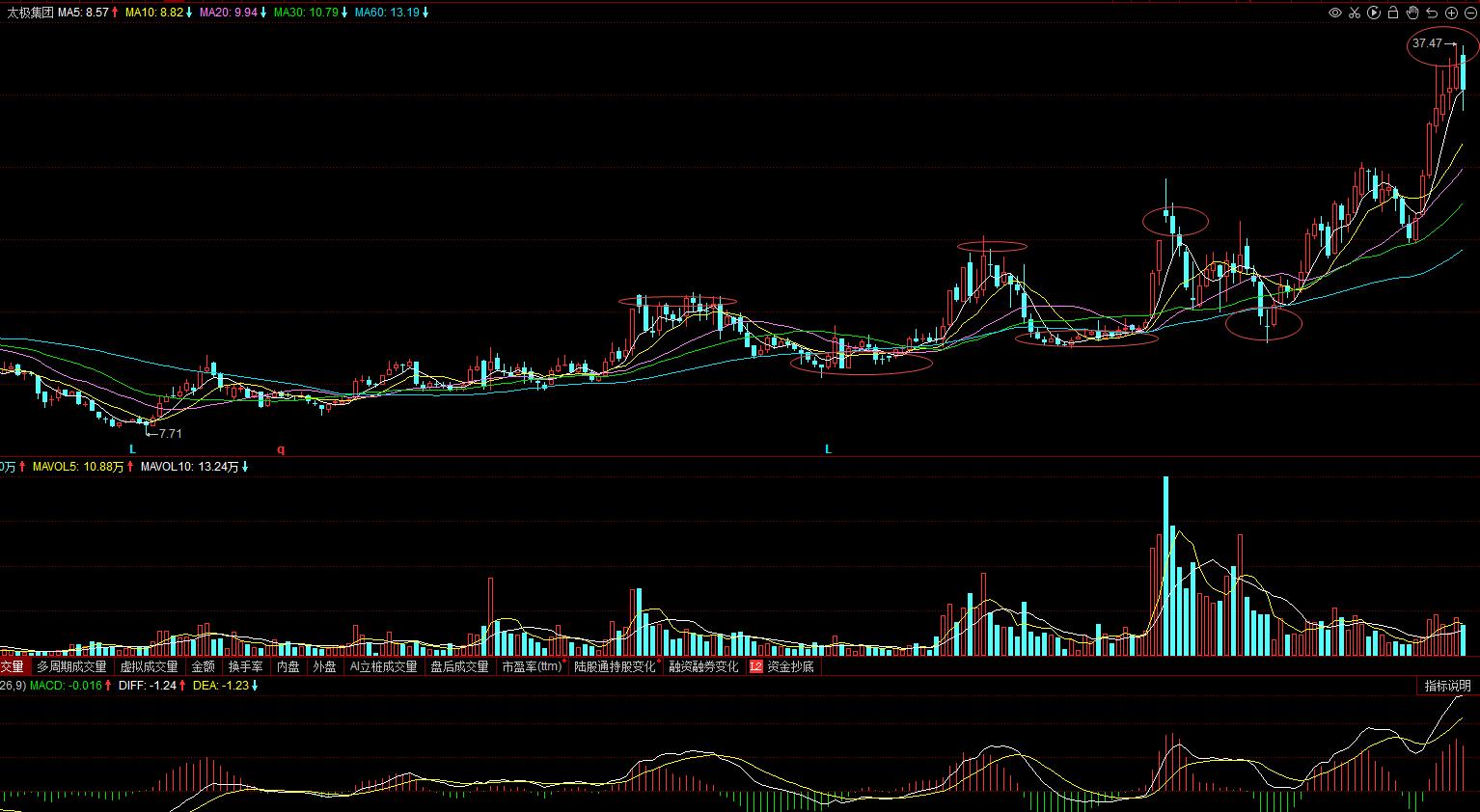Toggle the unlock padlock icon
1480x812 pixels.
[1393, 13]
